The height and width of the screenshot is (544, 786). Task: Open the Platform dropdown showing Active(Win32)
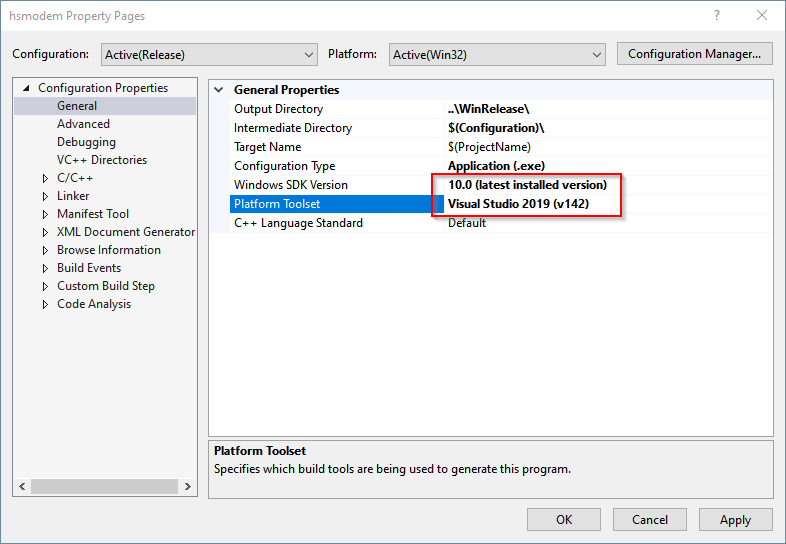(497, 54)
